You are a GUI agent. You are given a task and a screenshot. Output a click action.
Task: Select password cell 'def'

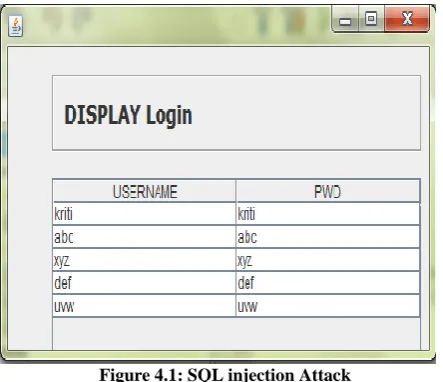(x=328, y=283)
